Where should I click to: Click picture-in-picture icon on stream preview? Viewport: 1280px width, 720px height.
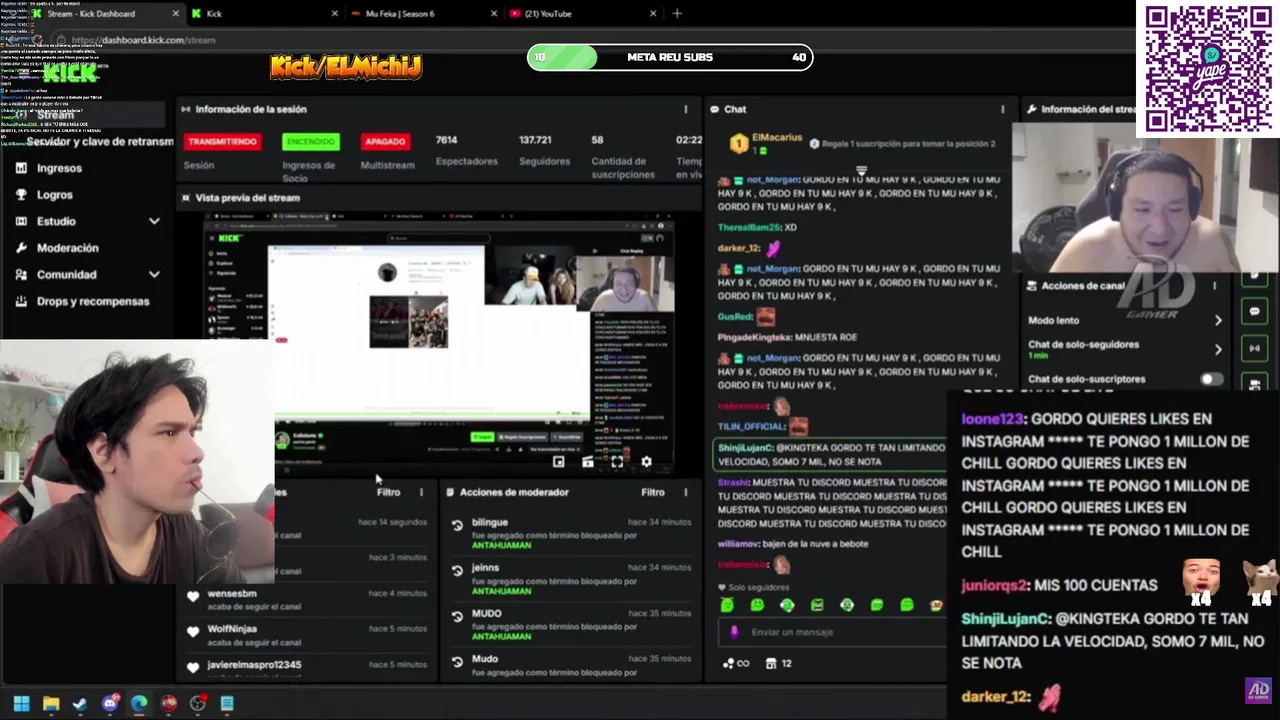click(x=559, y=461)
